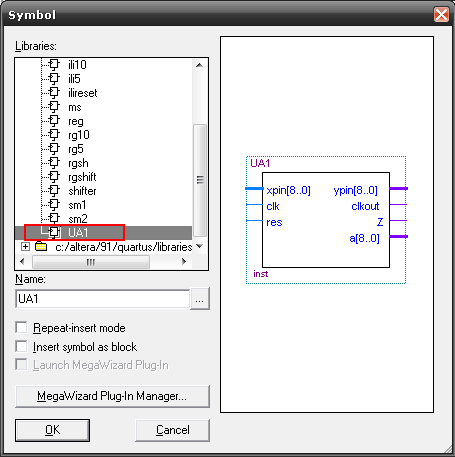Select the text label 'shifter'
455x457 pixels.
pos(82,191)
